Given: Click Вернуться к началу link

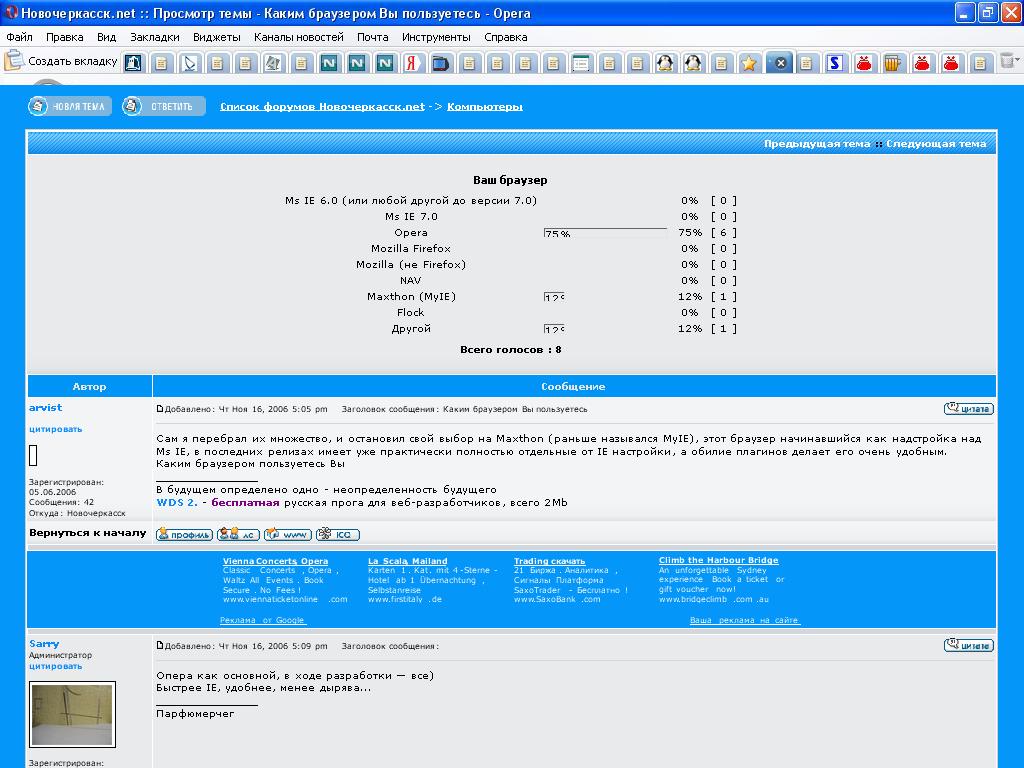Looking at the screenshot, I should pyautogui.click(x=88, y=533).
